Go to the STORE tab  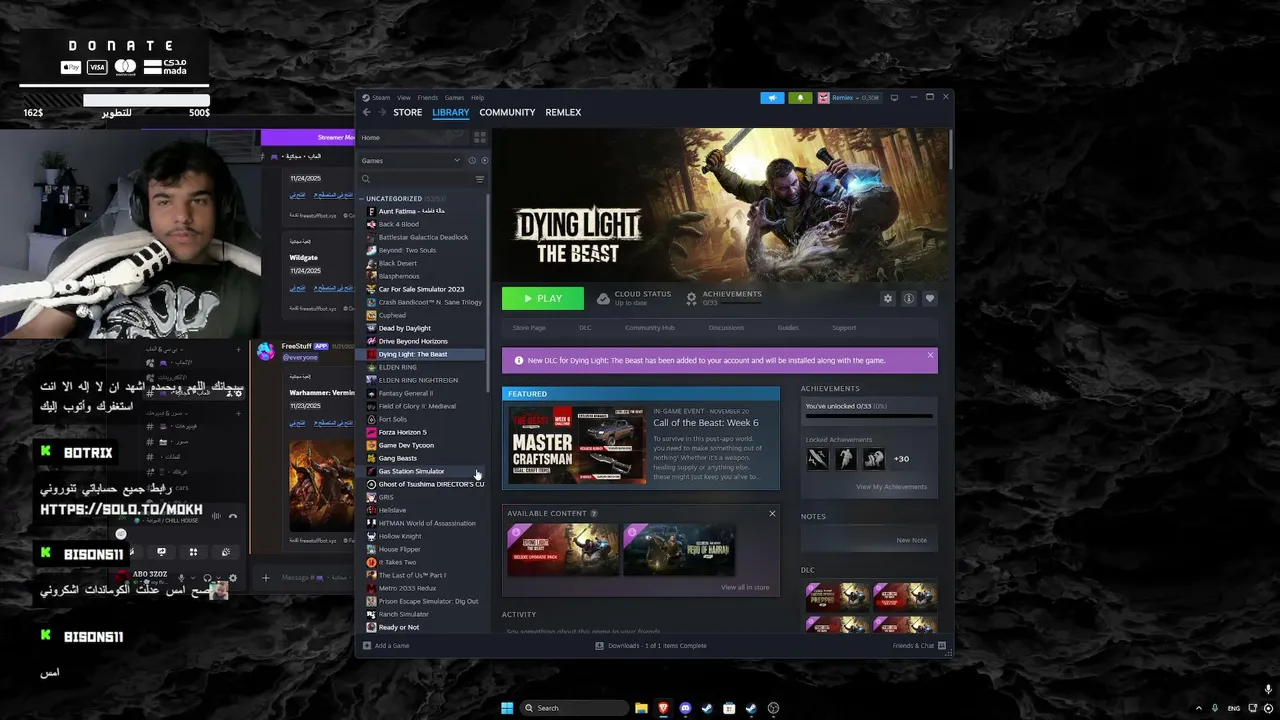407,112
